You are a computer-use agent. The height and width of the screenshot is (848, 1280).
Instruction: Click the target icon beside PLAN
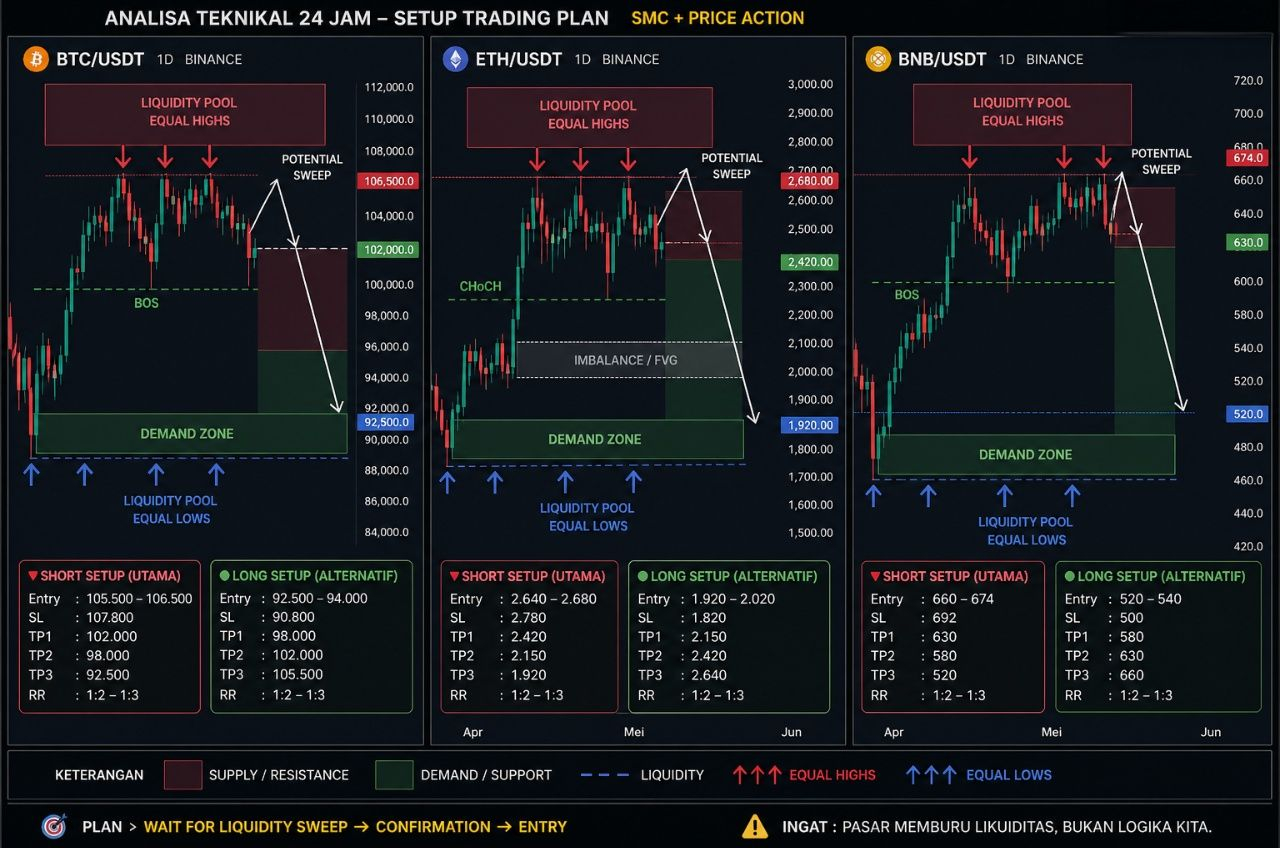click(x=53, y=827)
